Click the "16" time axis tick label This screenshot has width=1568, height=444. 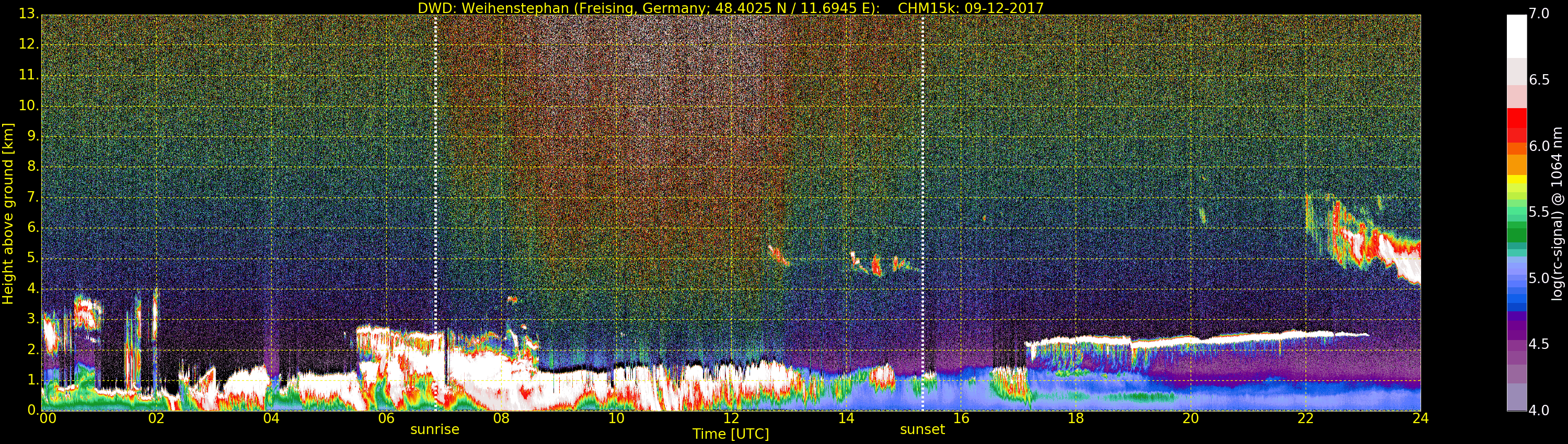click(961, 418)
